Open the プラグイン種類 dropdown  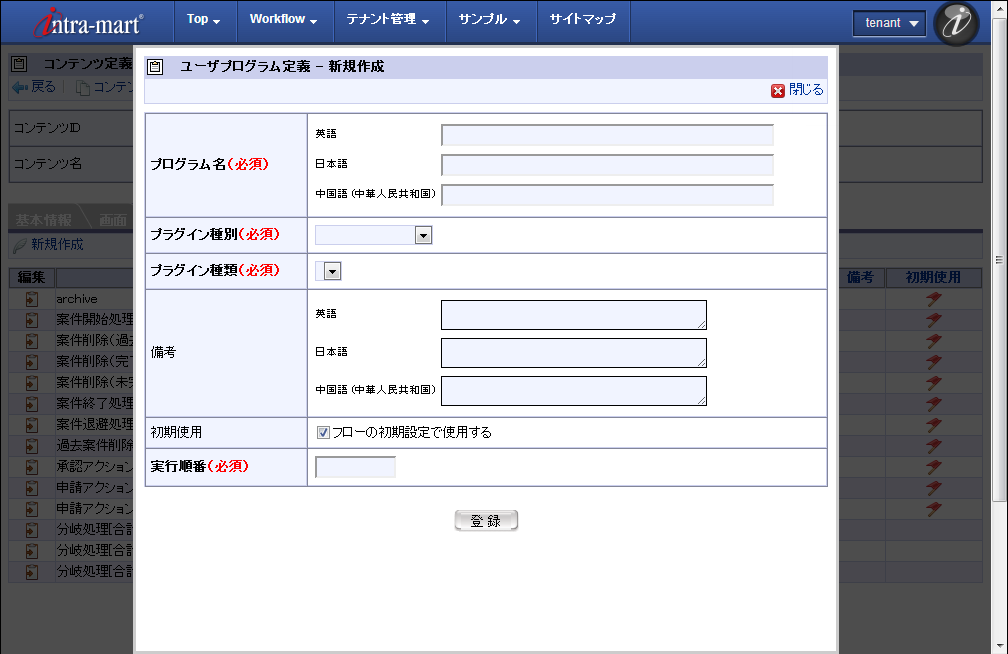click(x=329, y=270)
